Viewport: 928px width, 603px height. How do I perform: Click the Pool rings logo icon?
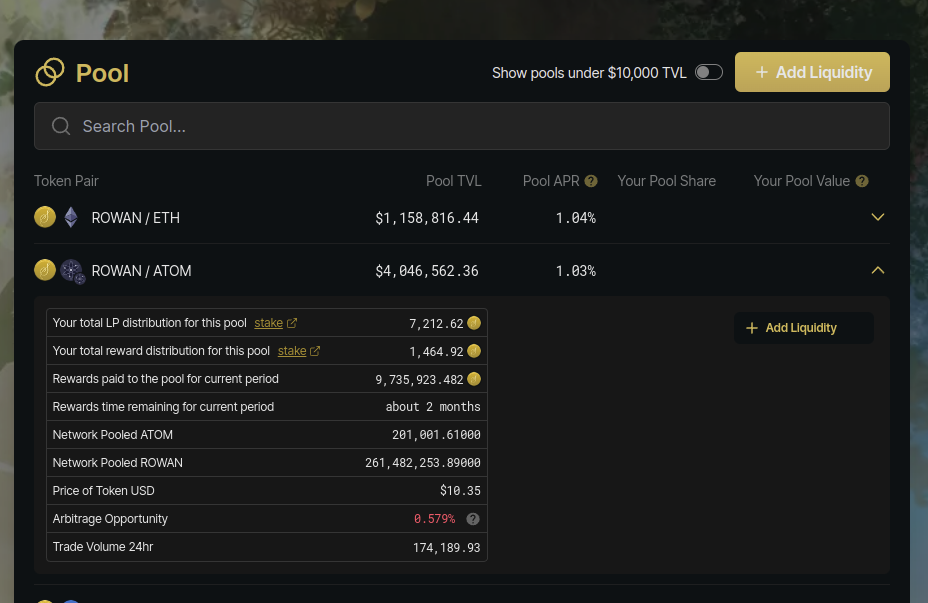click(x=50, y=72)
